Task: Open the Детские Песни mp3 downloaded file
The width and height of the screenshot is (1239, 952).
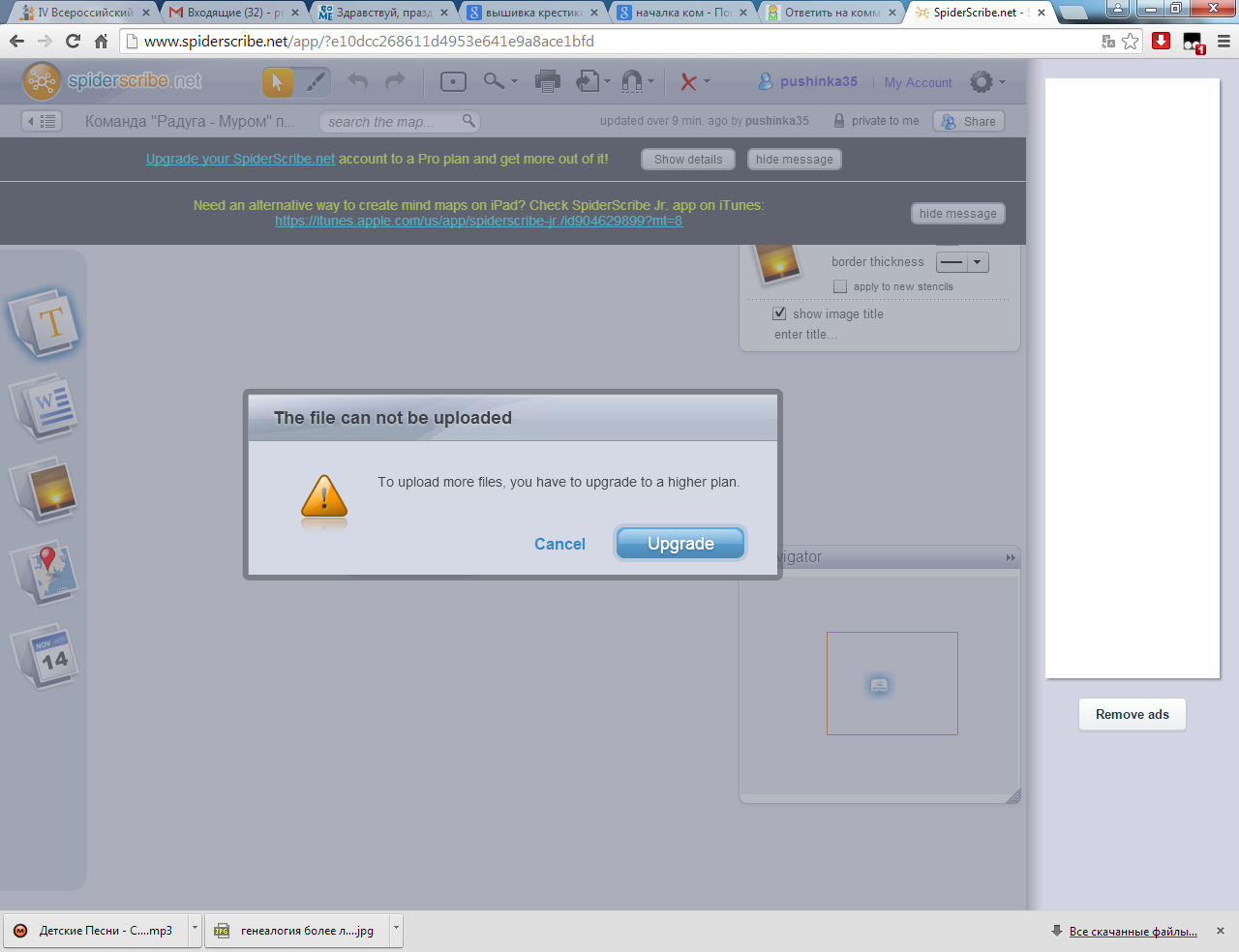Action: point(96,931)
